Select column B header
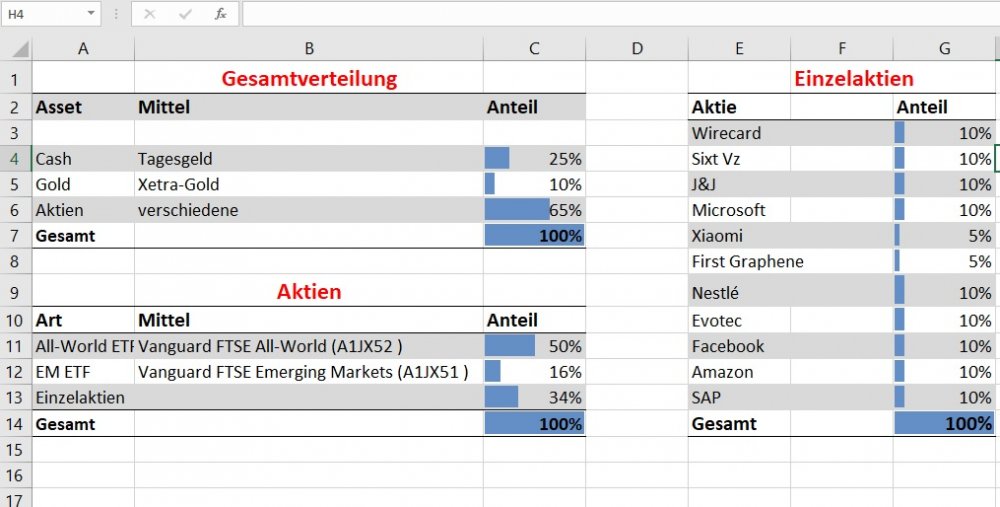 pos(309,49)
